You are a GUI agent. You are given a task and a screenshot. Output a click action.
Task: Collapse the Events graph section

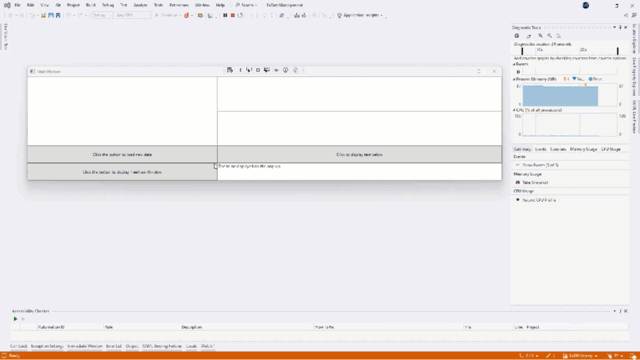(514, 64)
